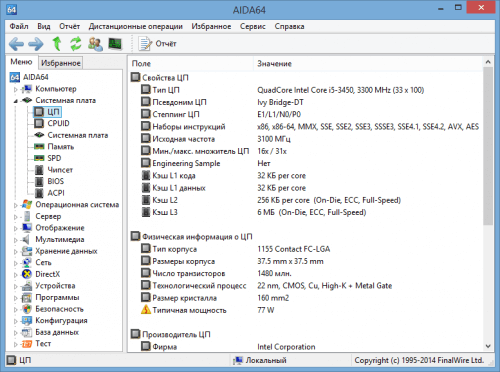Open the green monitor diagnostics toolbar icon

(115, 44)
